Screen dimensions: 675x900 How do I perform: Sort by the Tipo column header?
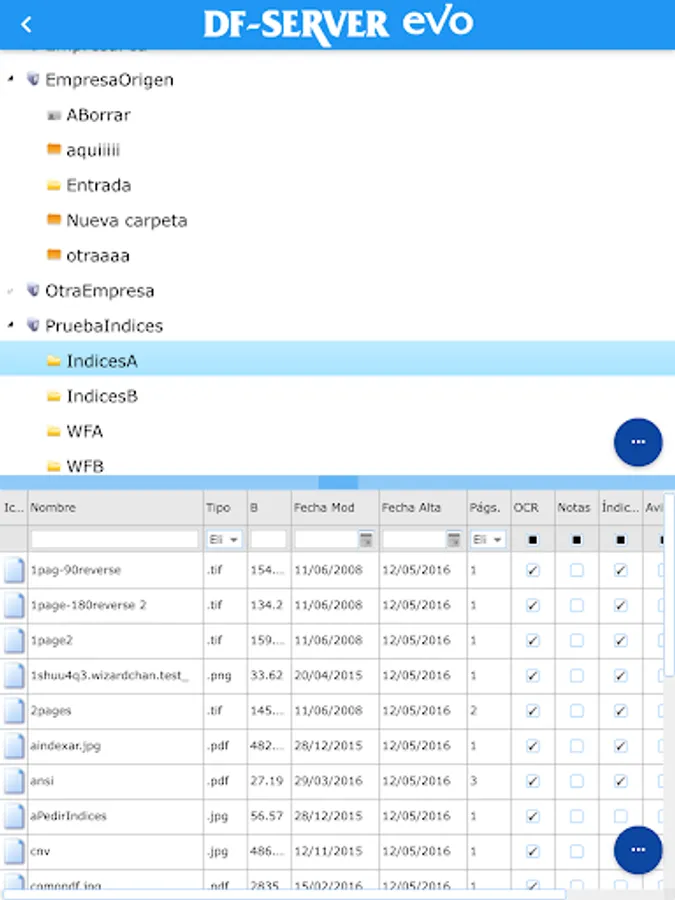tap(225, 507)
